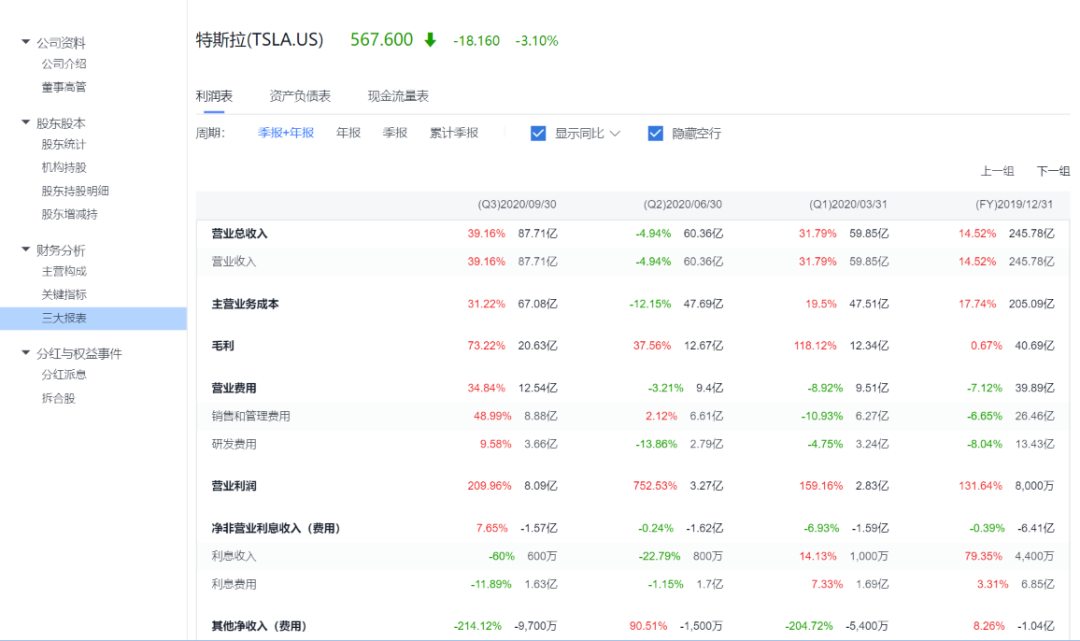Image resolution: width=1080 pixels, height=641 pixels.
Task: Click the 73.22% 毛利 growth value
Action: (486, 346)
